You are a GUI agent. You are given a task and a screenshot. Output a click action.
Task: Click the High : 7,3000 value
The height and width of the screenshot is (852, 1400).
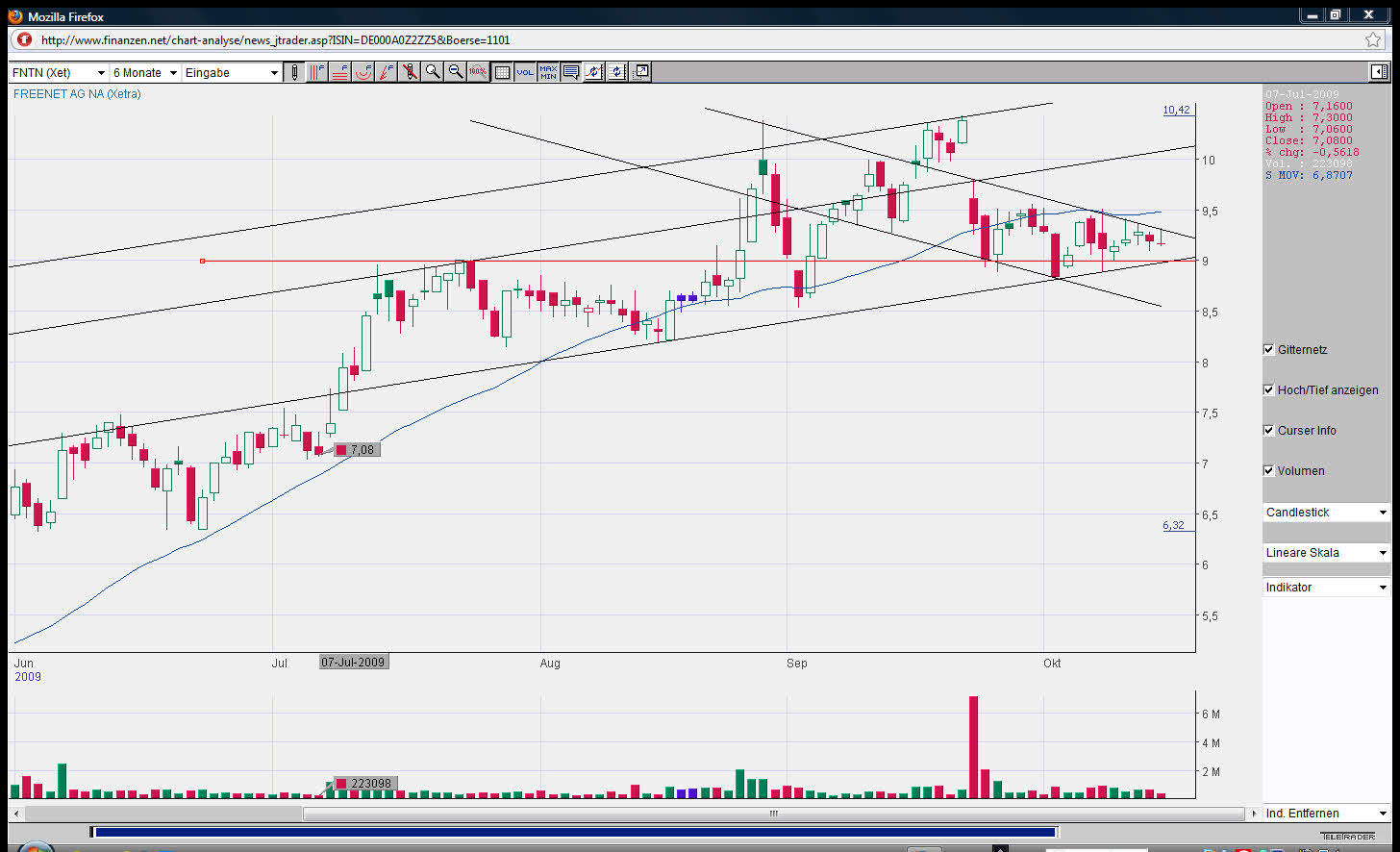pyautogui.click(x=1309, y=117)
